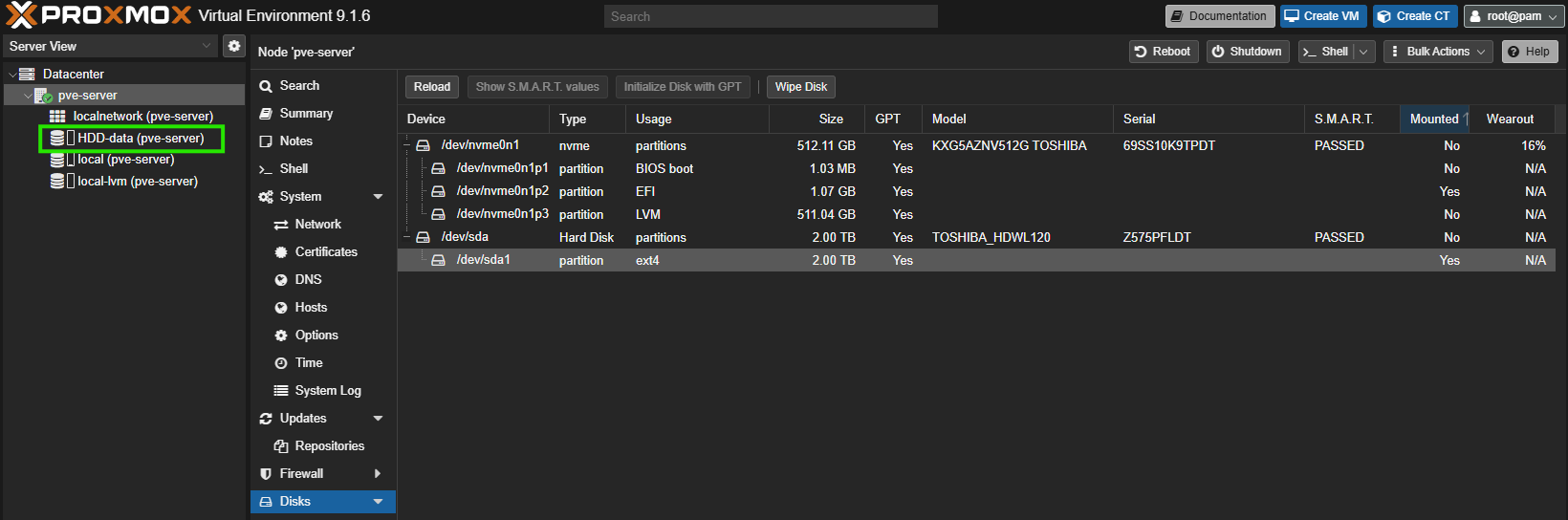Open the Certificates menu item

(325, 251)
